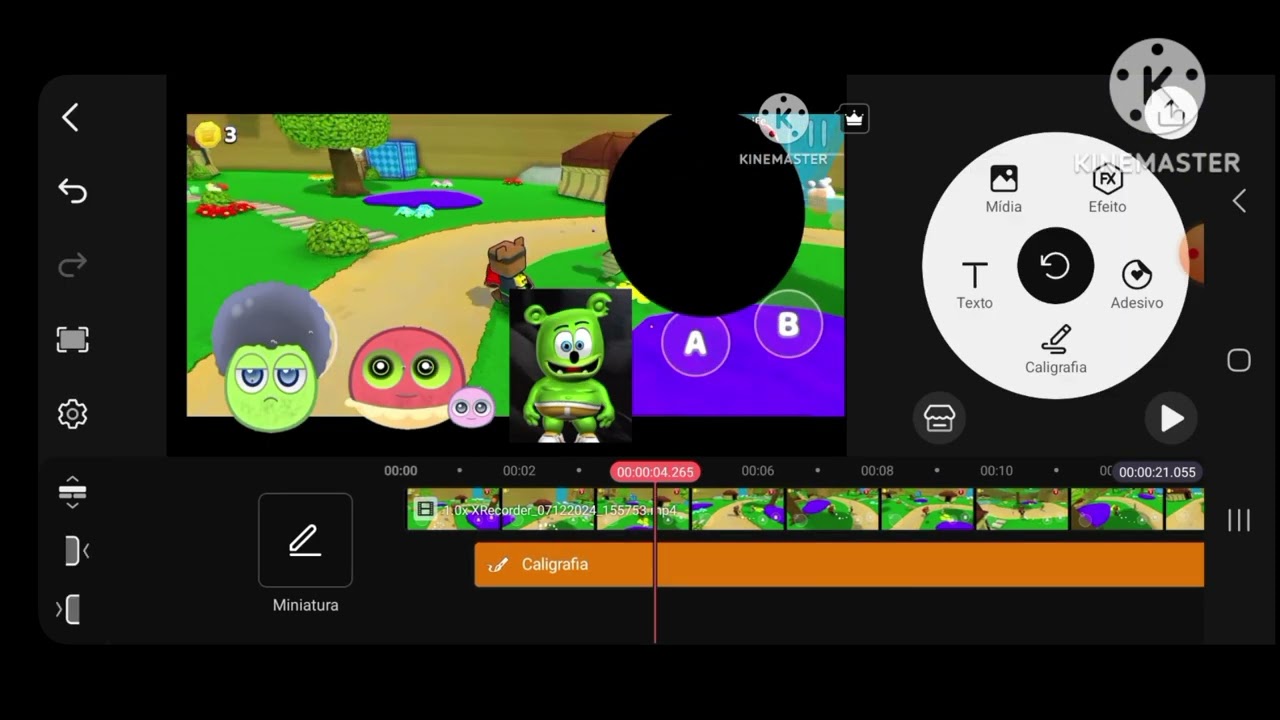Expand the timeline tracks view

pos(72,492)
